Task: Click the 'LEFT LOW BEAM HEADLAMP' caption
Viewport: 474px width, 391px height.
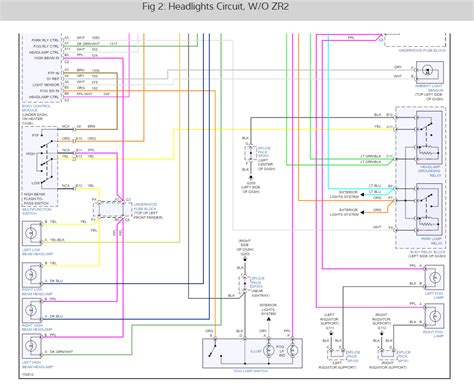Action: 37,252
